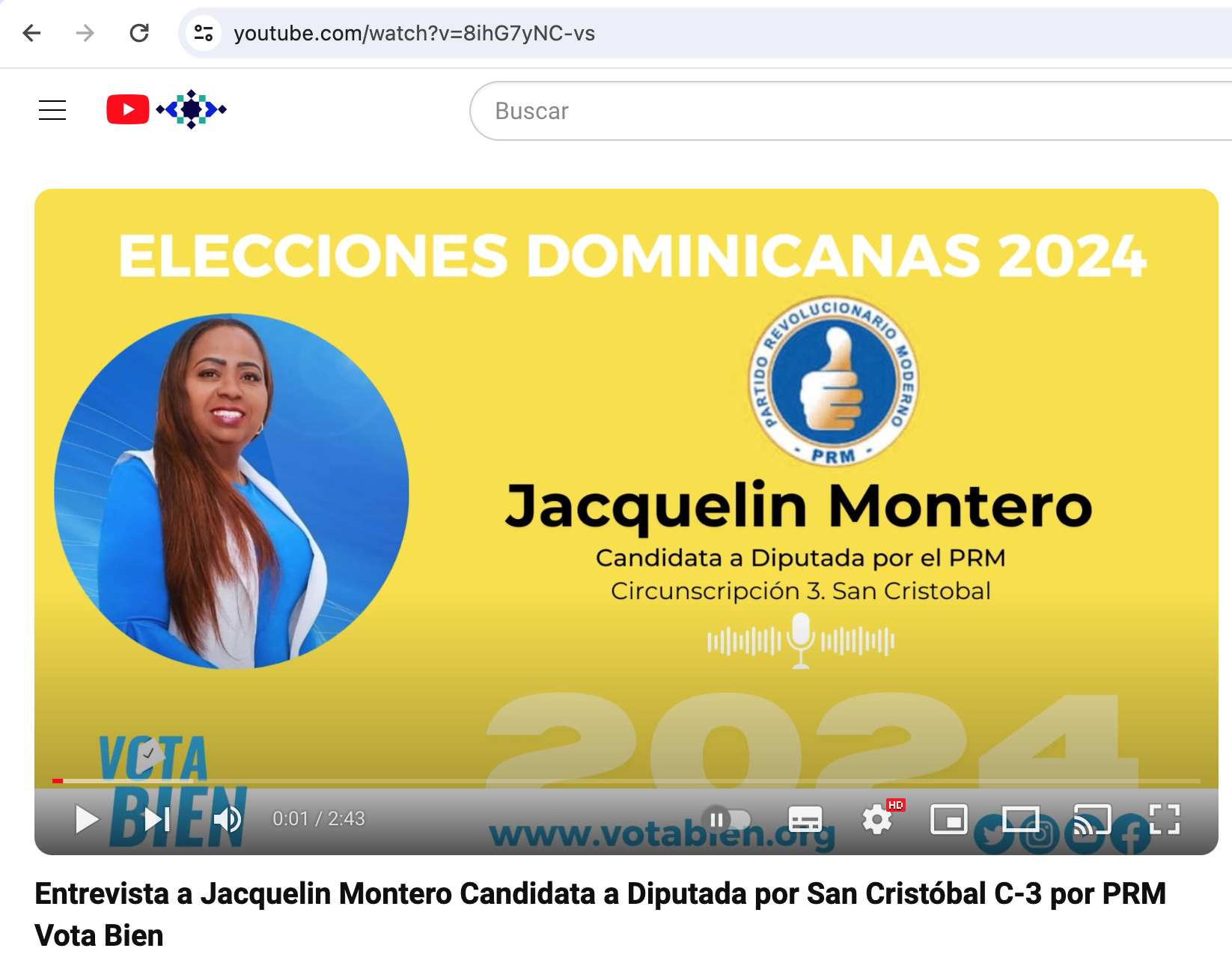
Task: Mute the video volume
Action: [x=228, y=819]
